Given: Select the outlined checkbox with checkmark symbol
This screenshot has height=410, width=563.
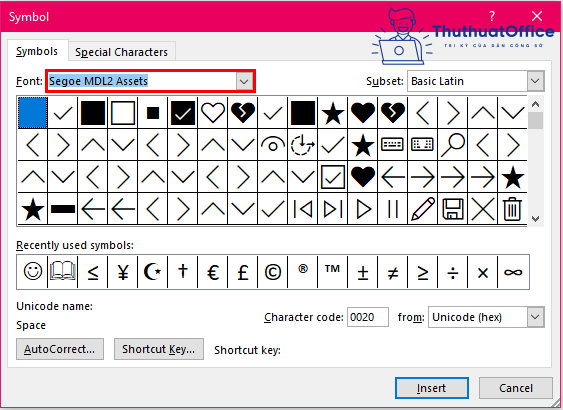Looking at the screenshot, I should (x=333, y=177).
